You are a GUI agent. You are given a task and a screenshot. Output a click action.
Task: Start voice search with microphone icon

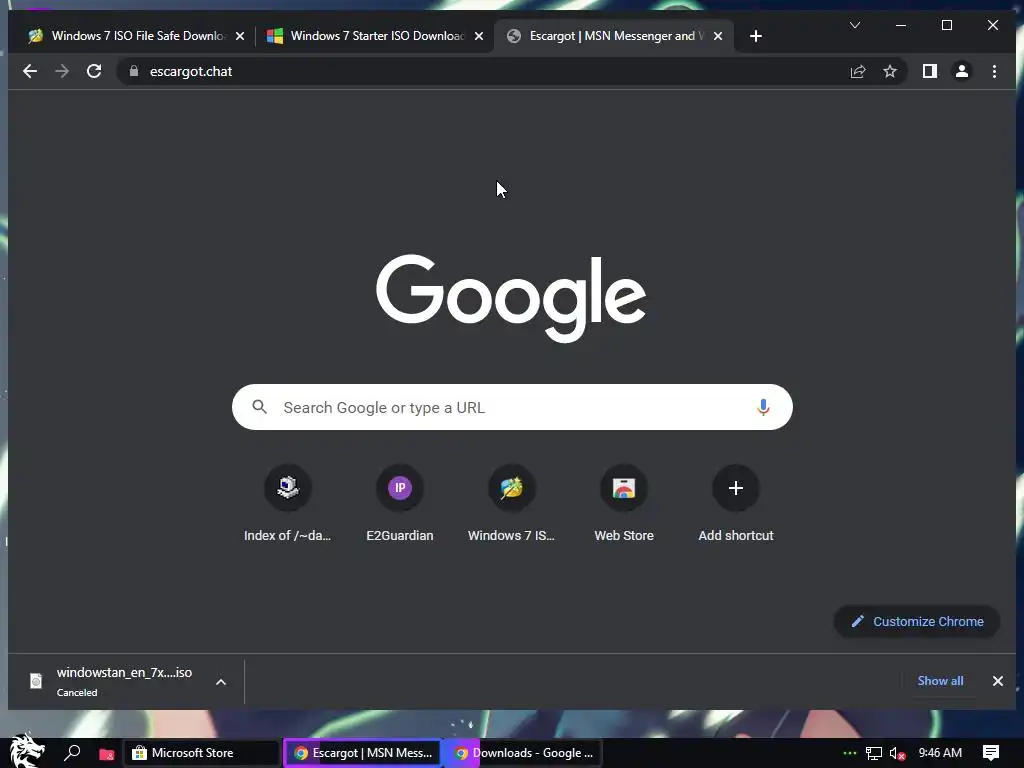click(x=763, y=408)
